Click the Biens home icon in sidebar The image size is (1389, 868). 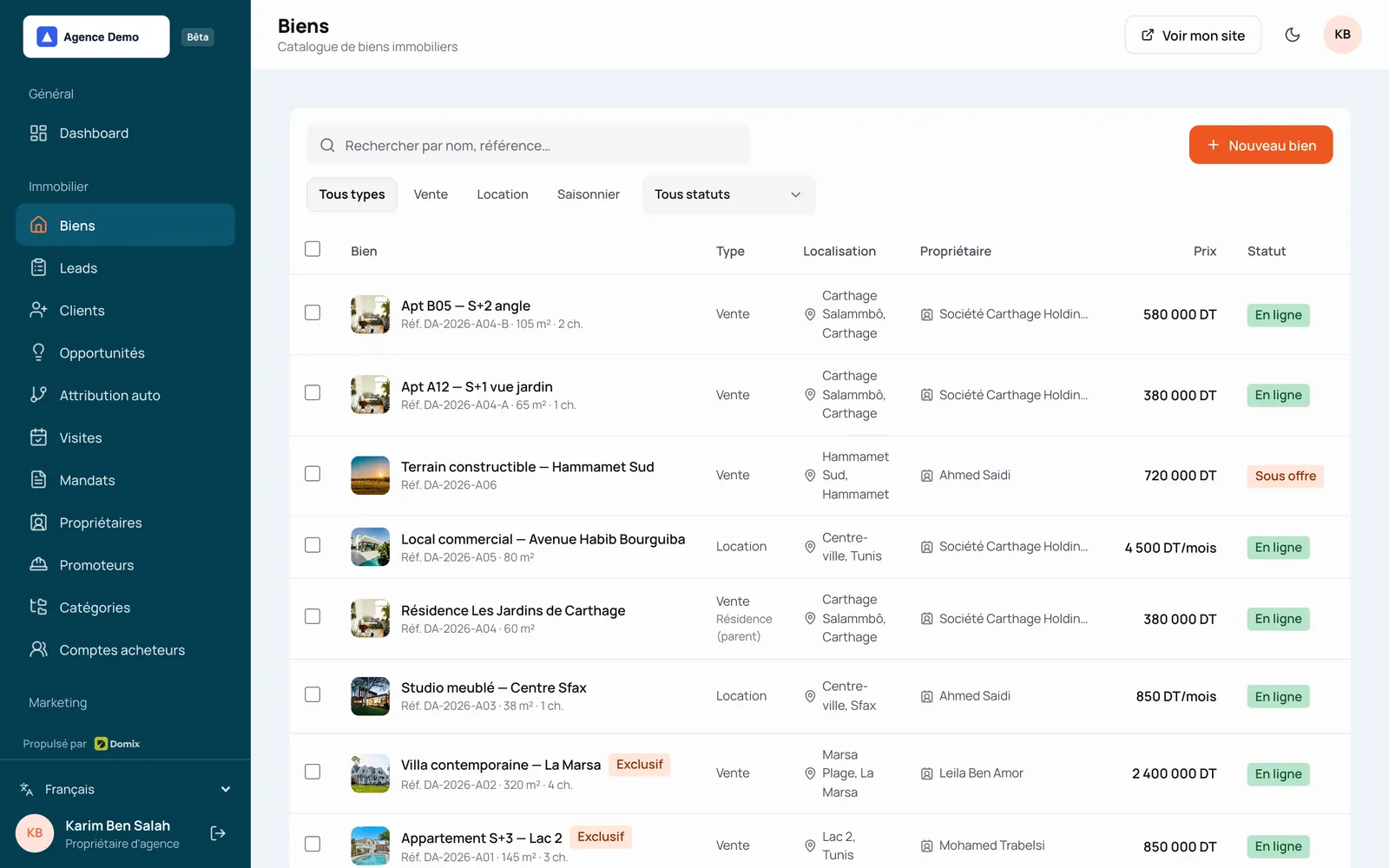click(x=38, y=225)
